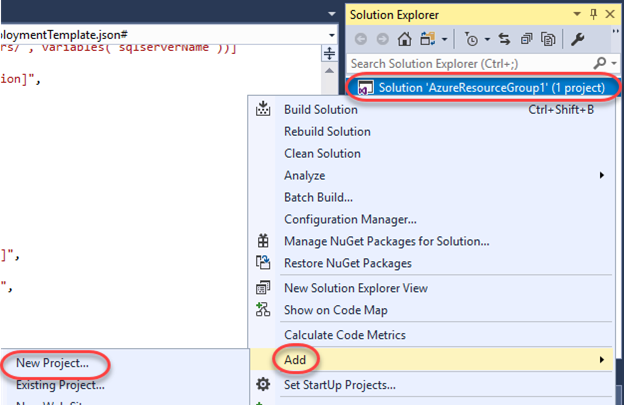Expand the deploymentTemplate.json document dropdown
Image resolution: width=624 pixels, height=405 pixels.
pyautogui.click(x=332, y=35)
